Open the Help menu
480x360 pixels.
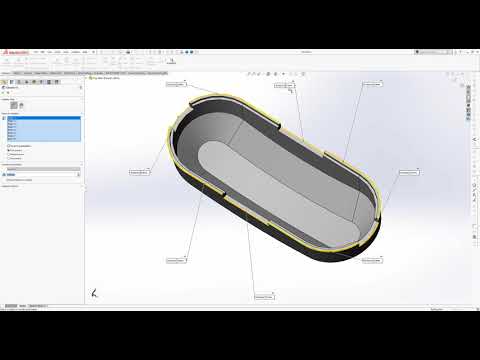tap(85, 52)
